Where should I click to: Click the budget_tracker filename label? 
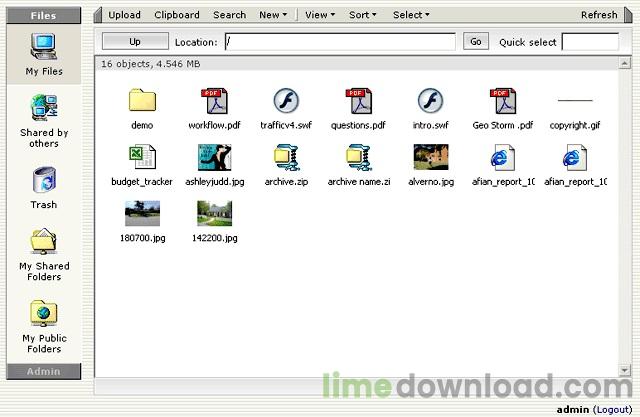click(142, 182)
